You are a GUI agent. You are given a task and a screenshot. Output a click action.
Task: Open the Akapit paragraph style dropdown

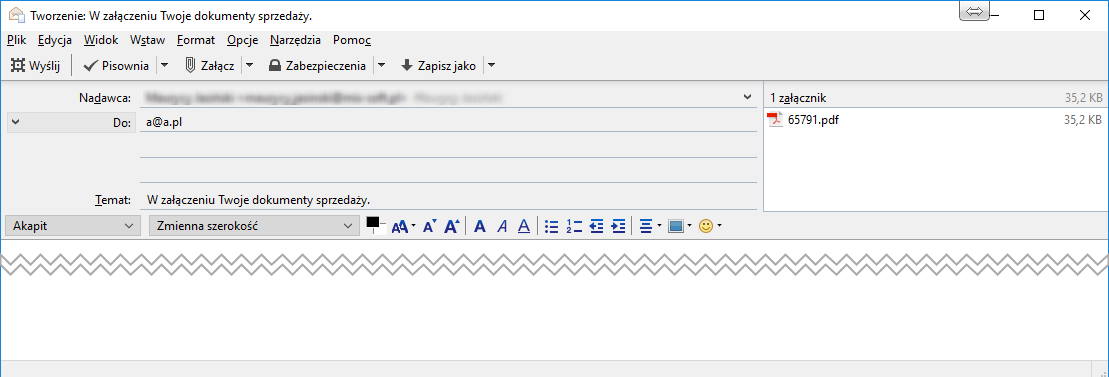[72, 226]
